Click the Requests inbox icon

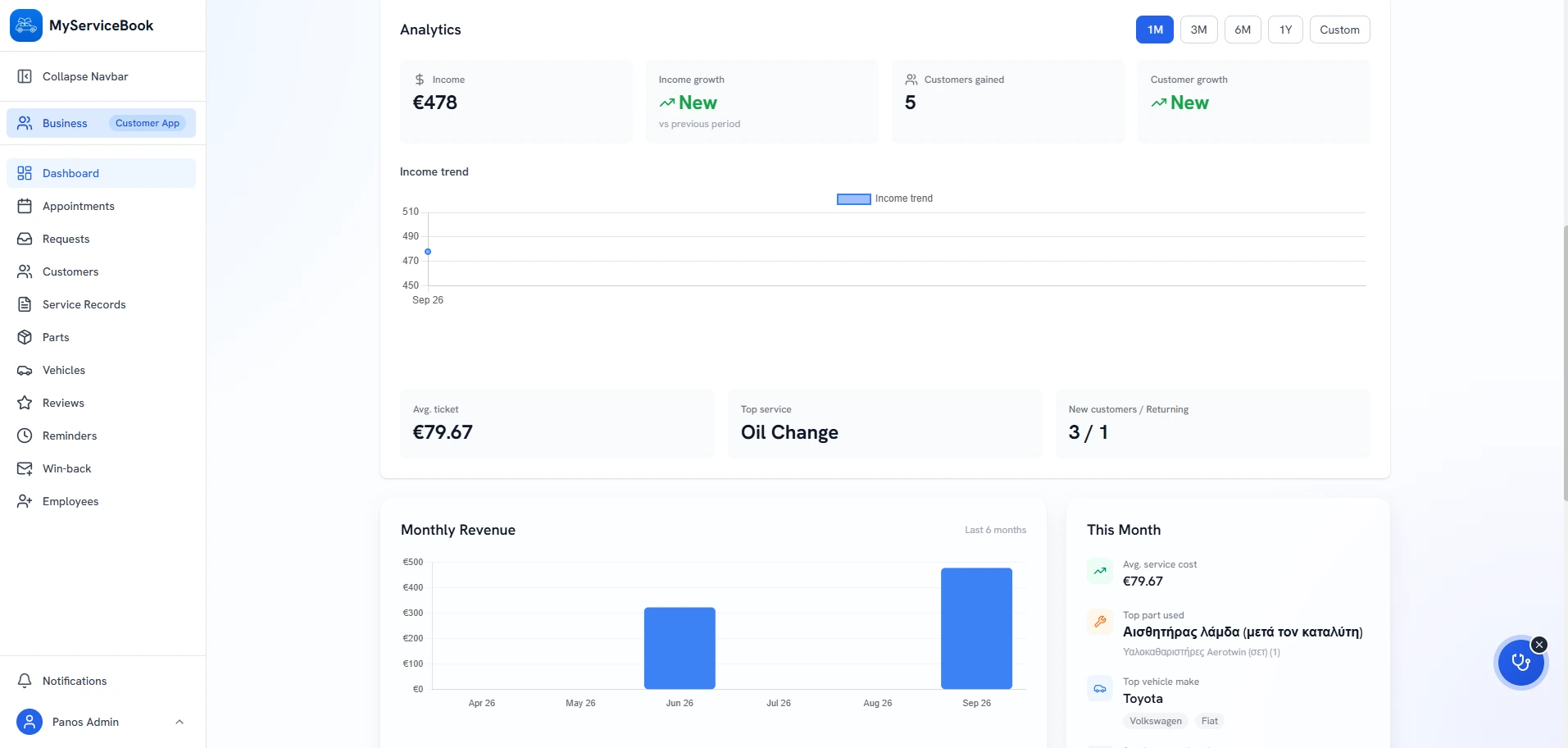pyautogui.click(x=25, y=239)
